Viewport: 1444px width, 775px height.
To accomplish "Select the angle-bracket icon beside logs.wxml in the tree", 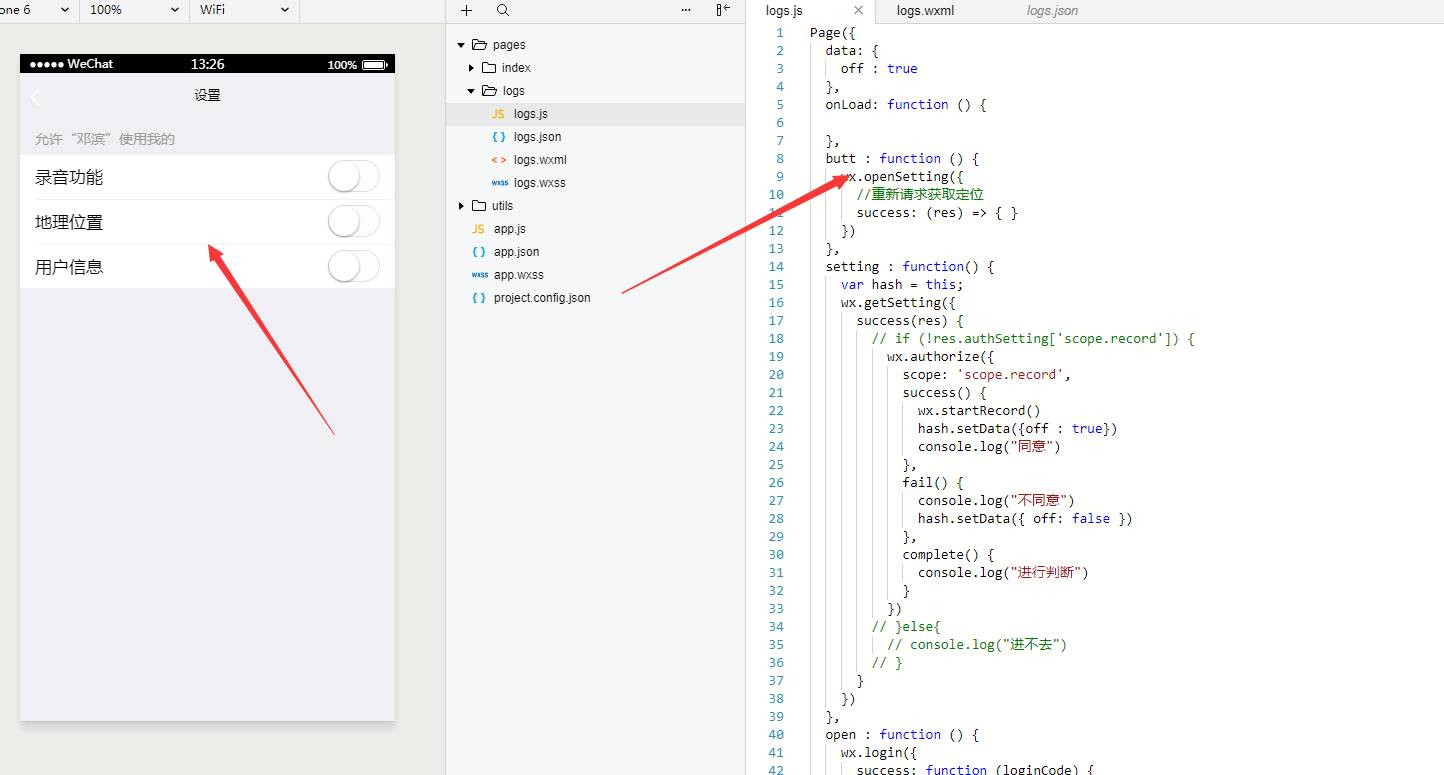I will point(498,160).
